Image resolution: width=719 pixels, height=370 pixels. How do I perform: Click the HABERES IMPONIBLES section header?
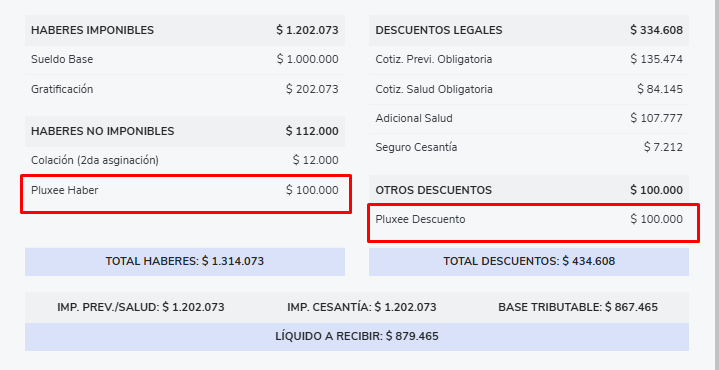click(185, 30)
